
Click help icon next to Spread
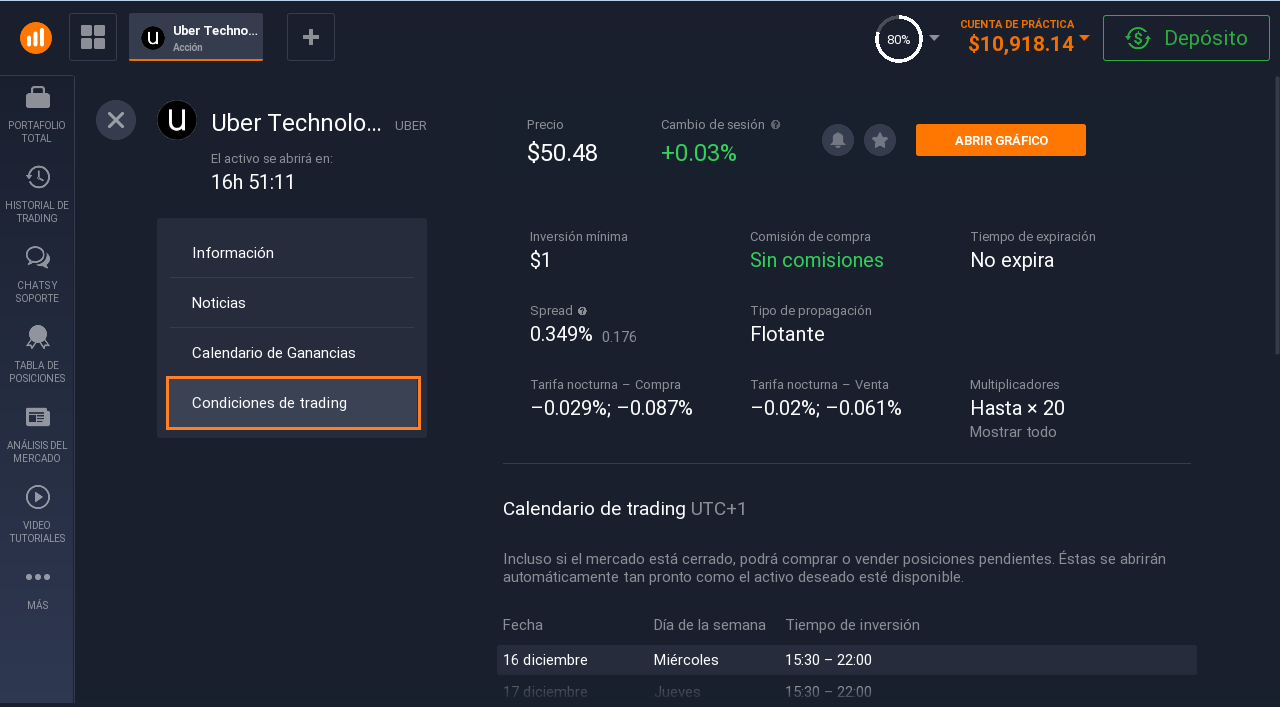click(x=583, y=311)
